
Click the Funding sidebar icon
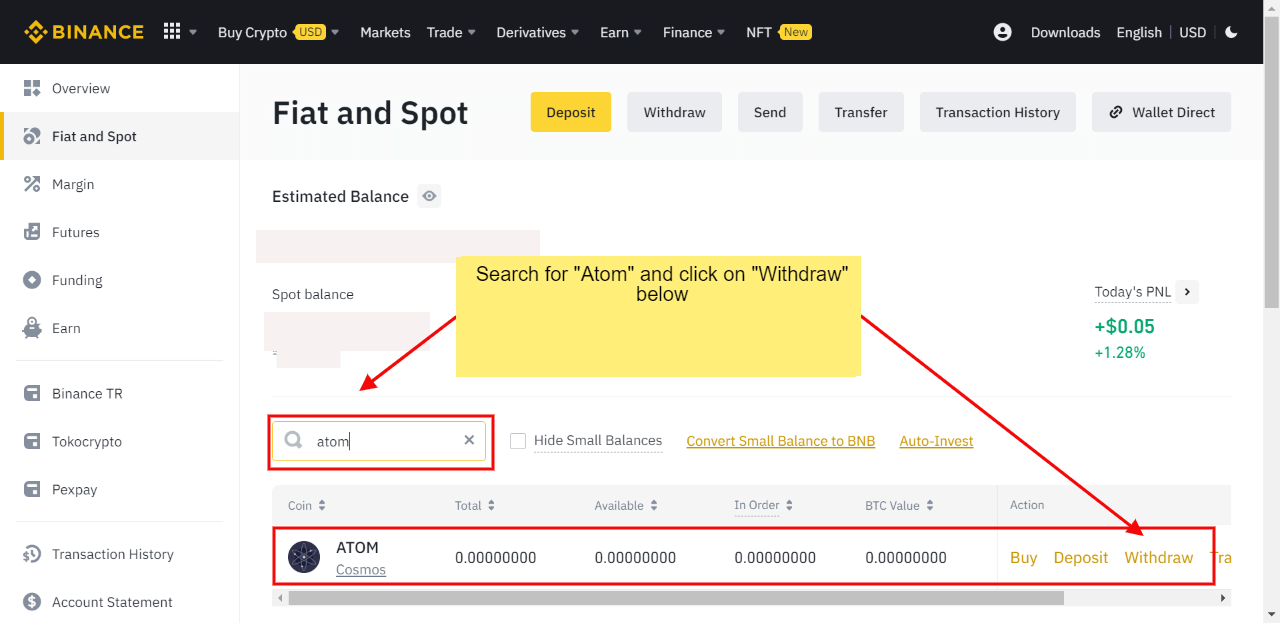(x=32, y=280)
